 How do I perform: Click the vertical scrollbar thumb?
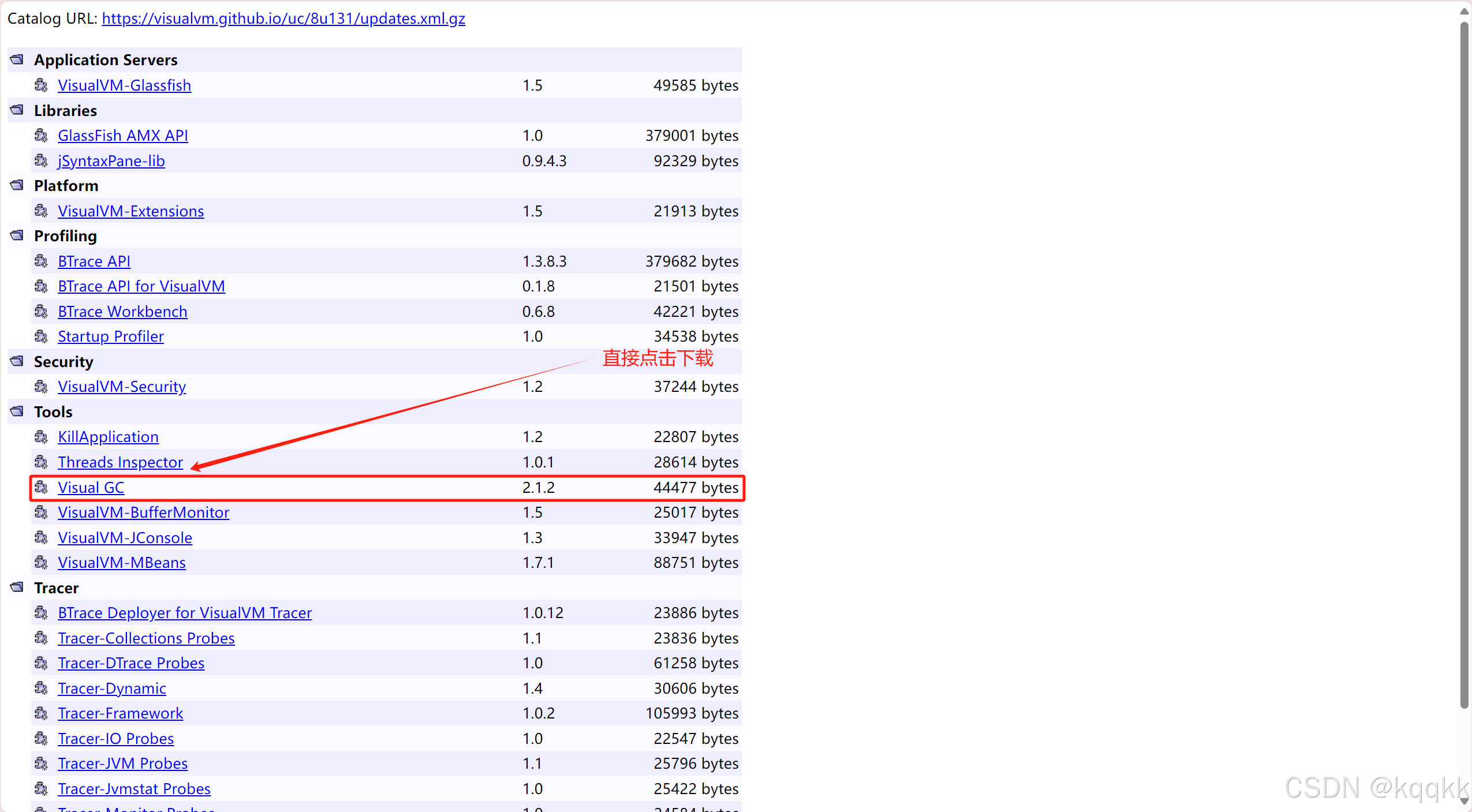[x=1464, y=364]
